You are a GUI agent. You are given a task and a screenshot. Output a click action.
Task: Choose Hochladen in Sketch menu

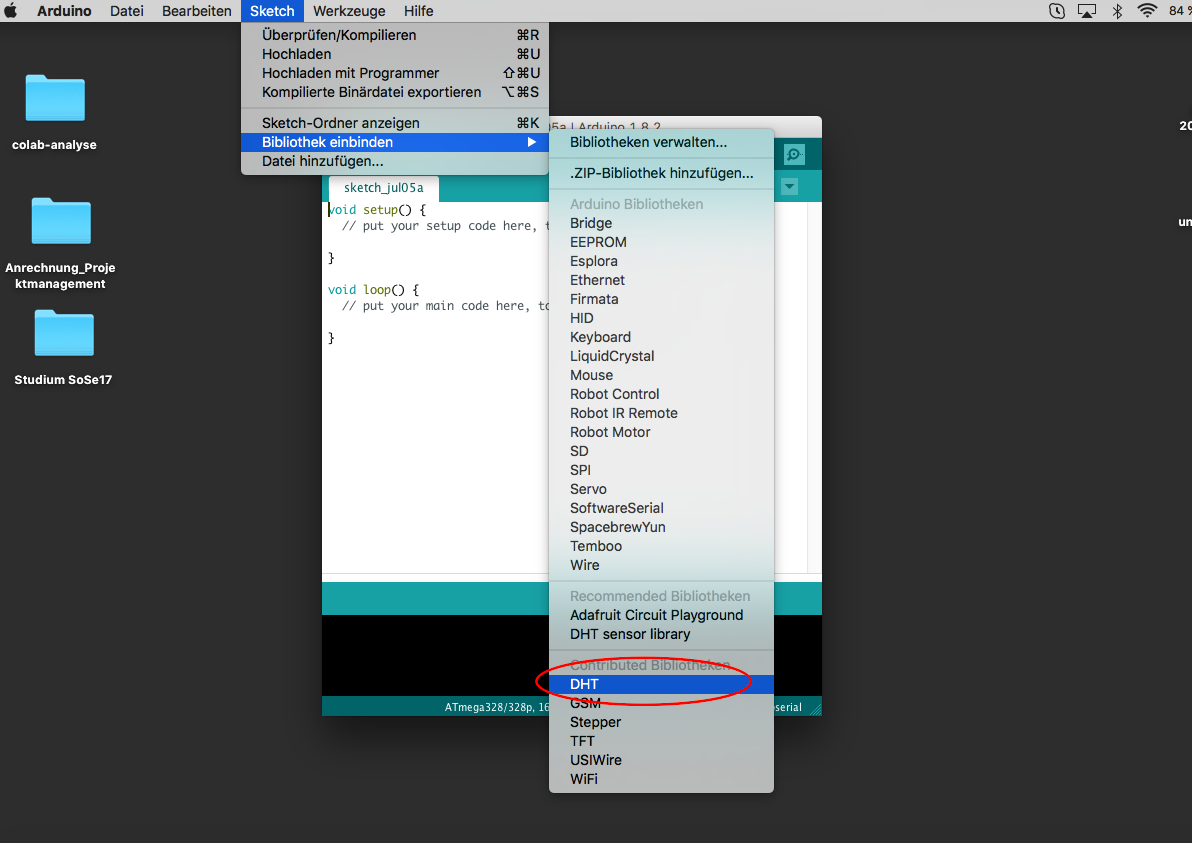(x=395, y=54)
